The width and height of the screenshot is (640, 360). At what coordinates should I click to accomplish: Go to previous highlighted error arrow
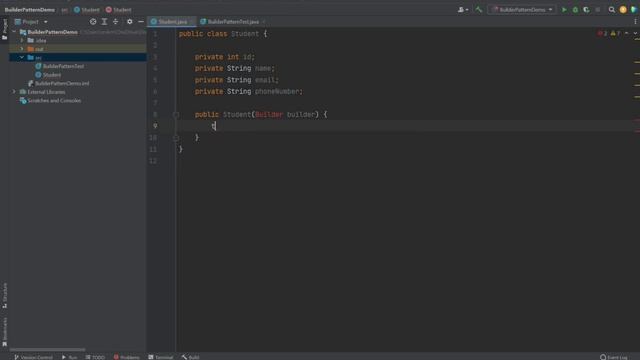(627, 33)
